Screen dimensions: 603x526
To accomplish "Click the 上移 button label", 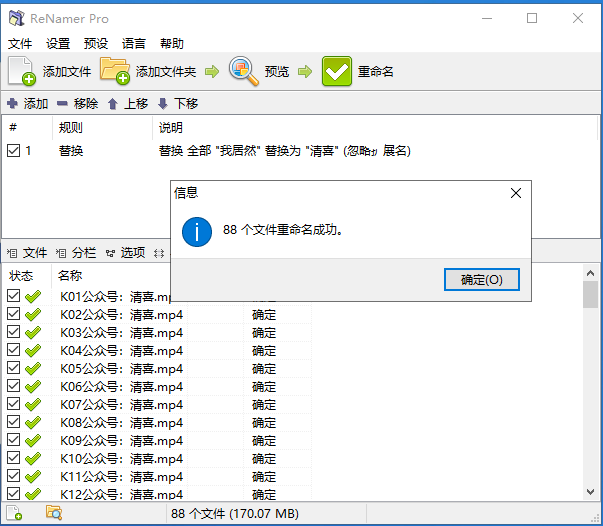I will (136, 103).
